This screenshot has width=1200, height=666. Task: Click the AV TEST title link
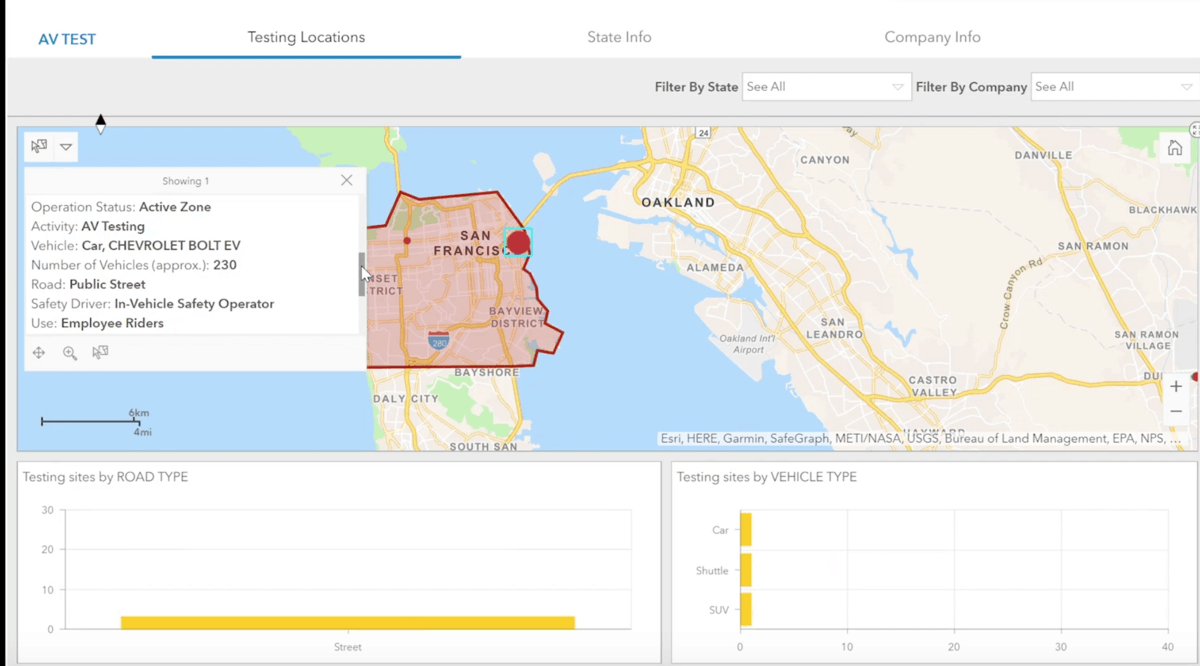point(67,40)
